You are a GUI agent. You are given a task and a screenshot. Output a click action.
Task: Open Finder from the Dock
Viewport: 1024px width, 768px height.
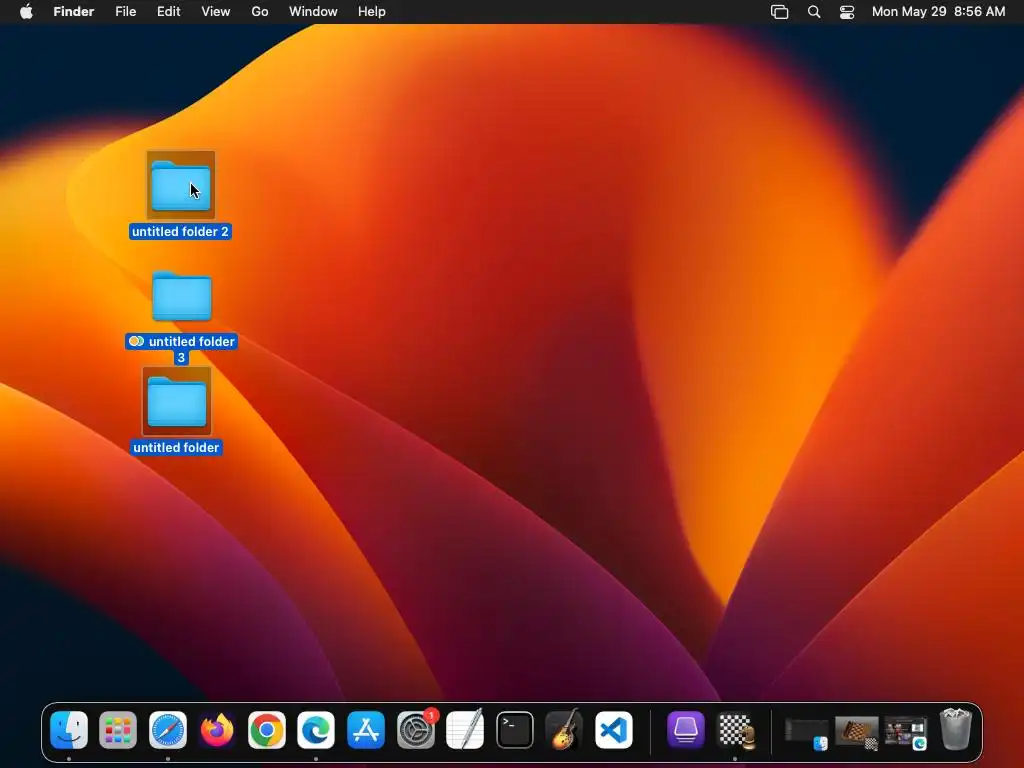point(69,729)
